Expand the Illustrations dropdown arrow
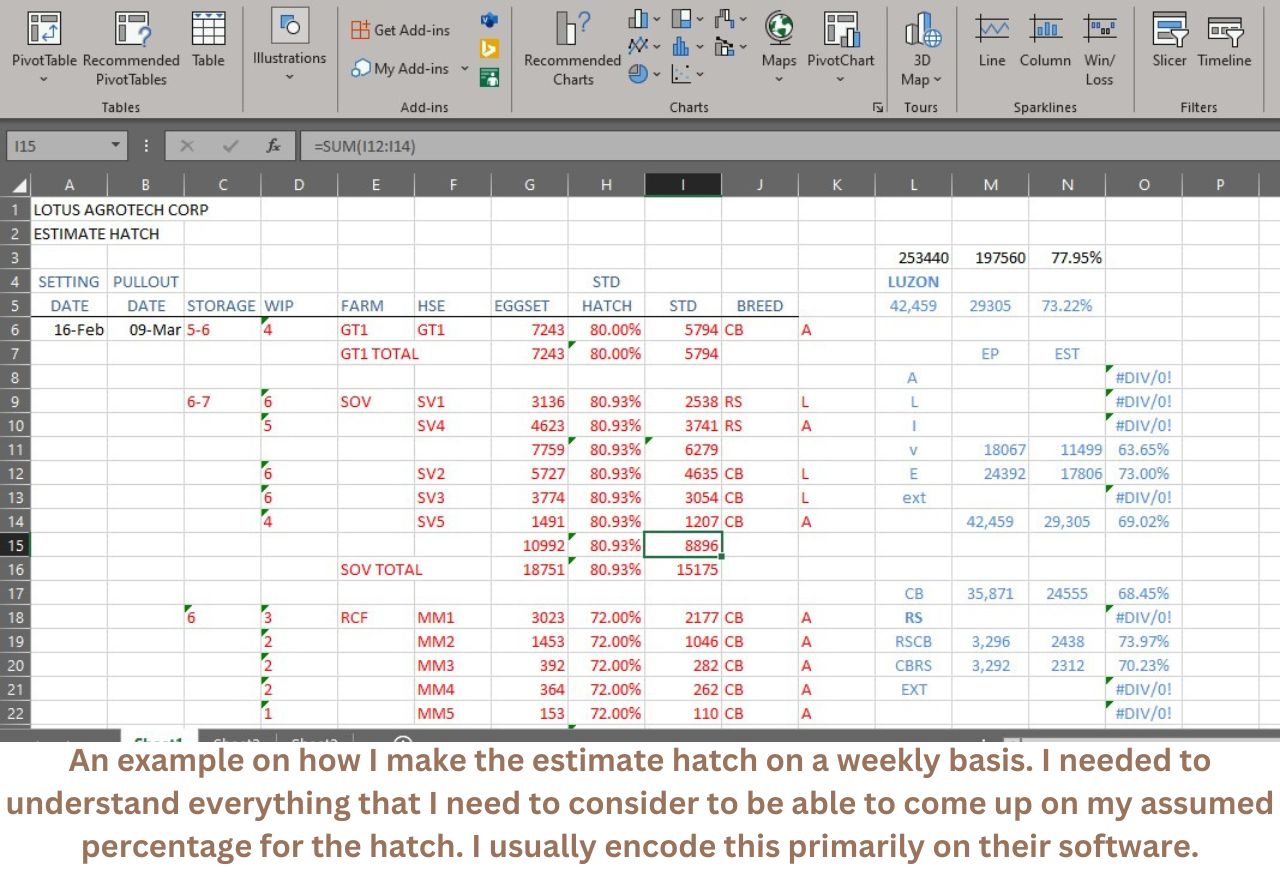The image size is (1280, 885). click(x=290, y=77)
